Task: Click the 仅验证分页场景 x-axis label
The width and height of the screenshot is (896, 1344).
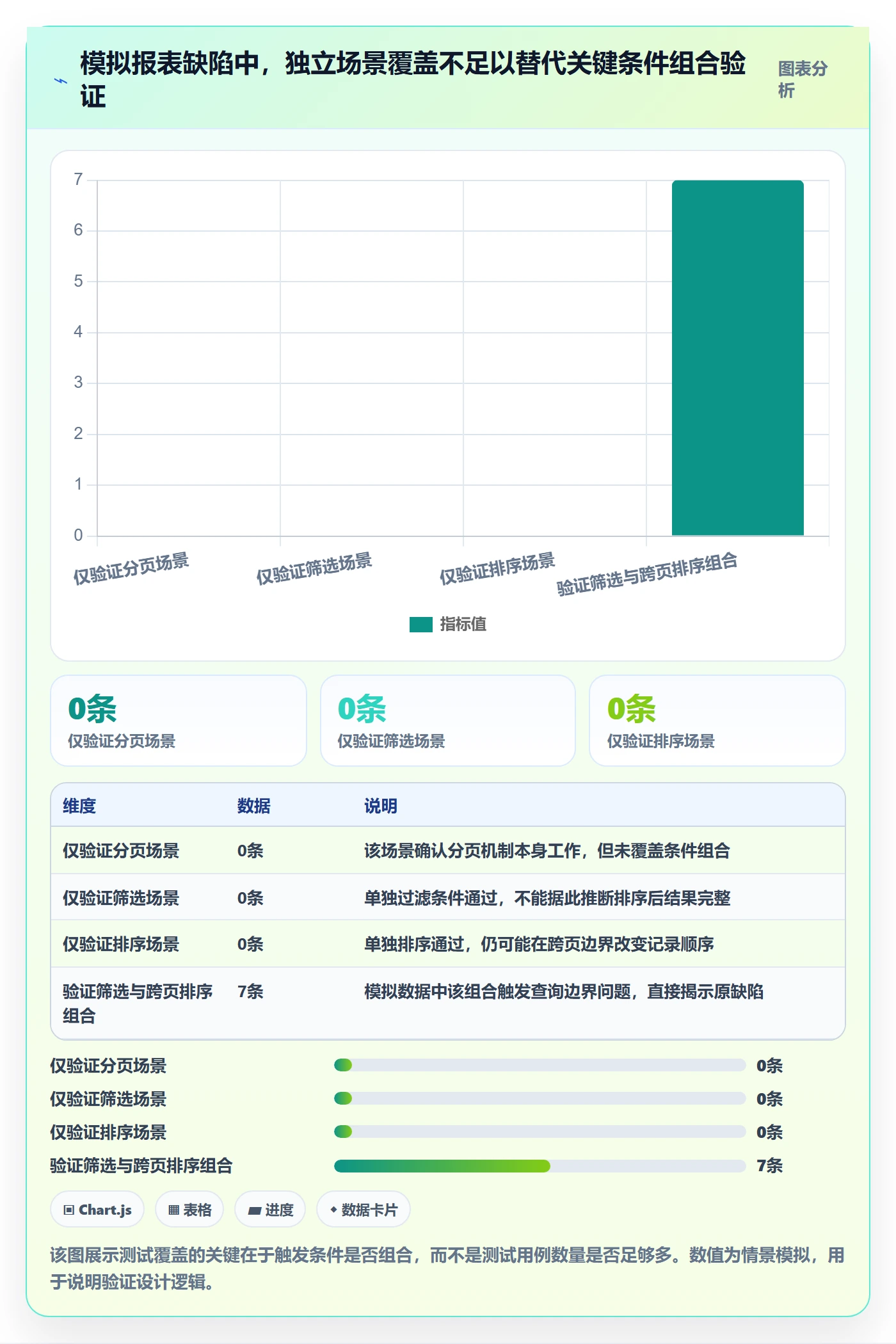Action: pos(131,569)
